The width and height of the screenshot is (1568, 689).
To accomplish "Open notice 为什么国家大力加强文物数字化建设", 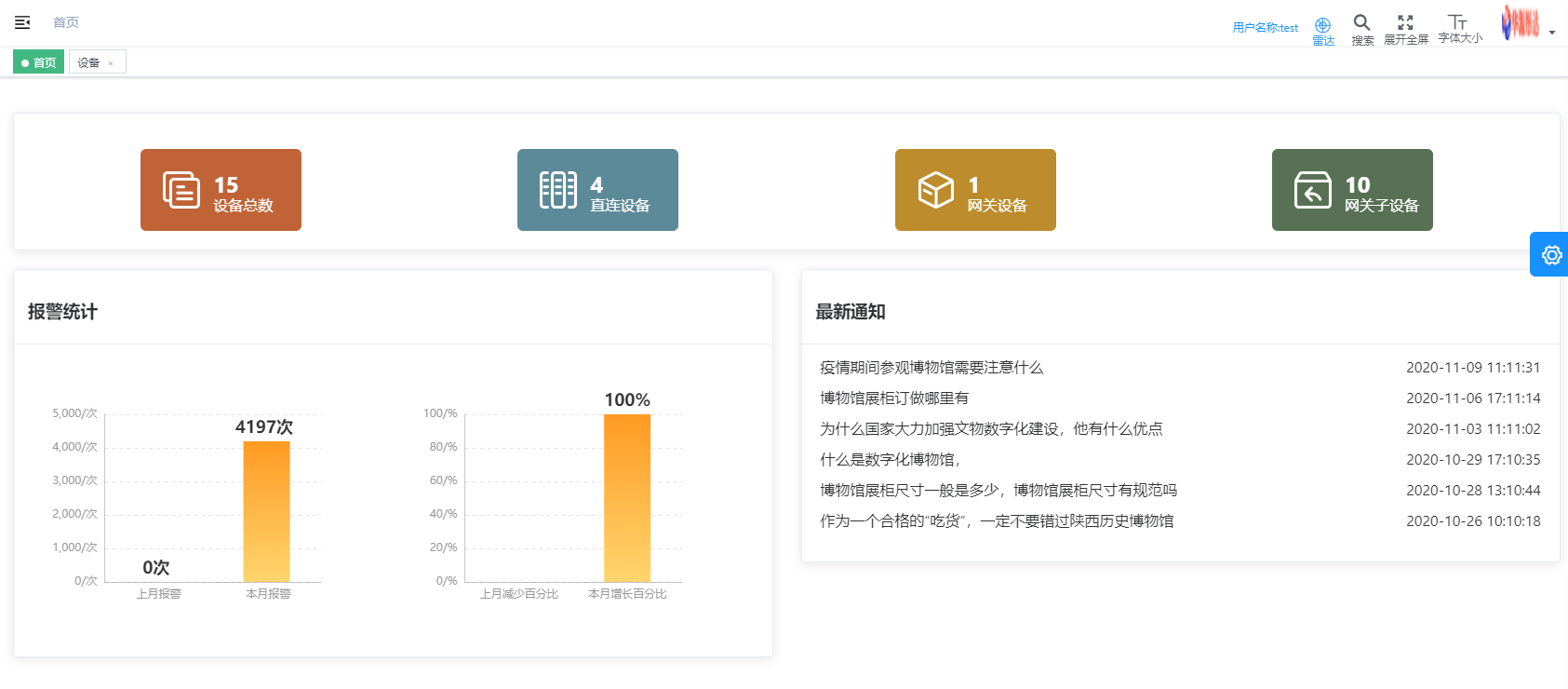I will tap(991, 429).
